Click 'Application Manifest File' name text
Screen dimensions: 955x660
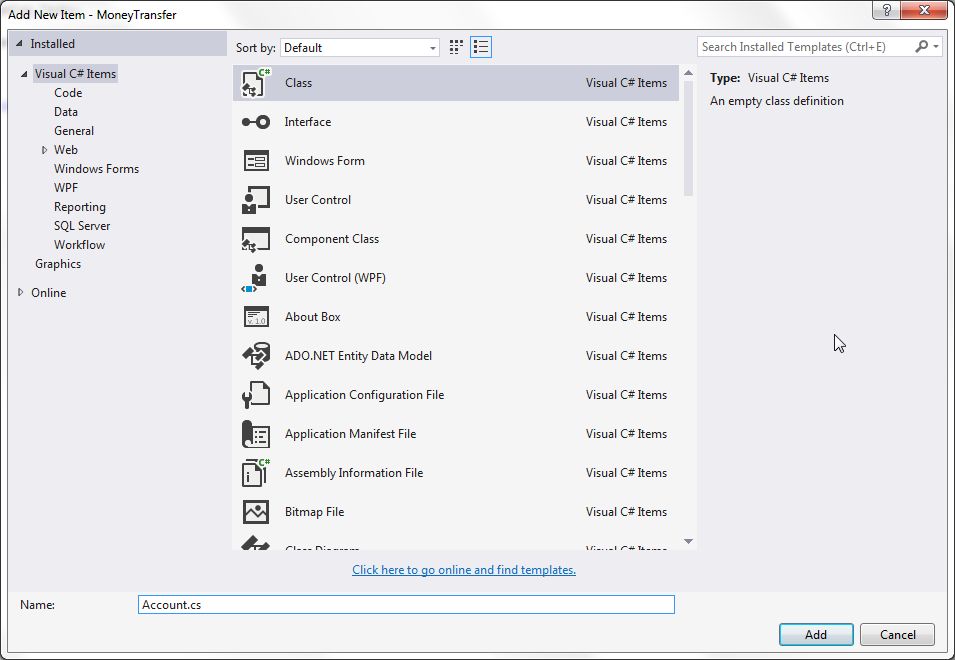(x=350, y=434)
